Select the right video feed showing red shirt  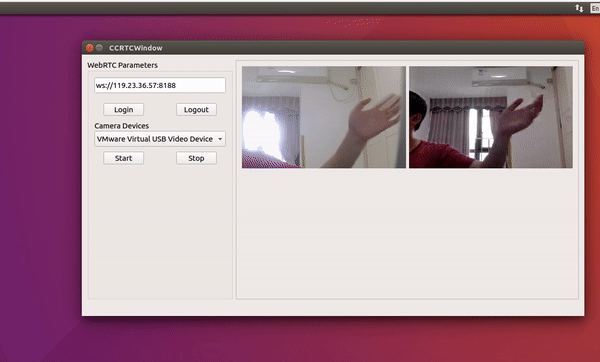[x=491, y=117]
